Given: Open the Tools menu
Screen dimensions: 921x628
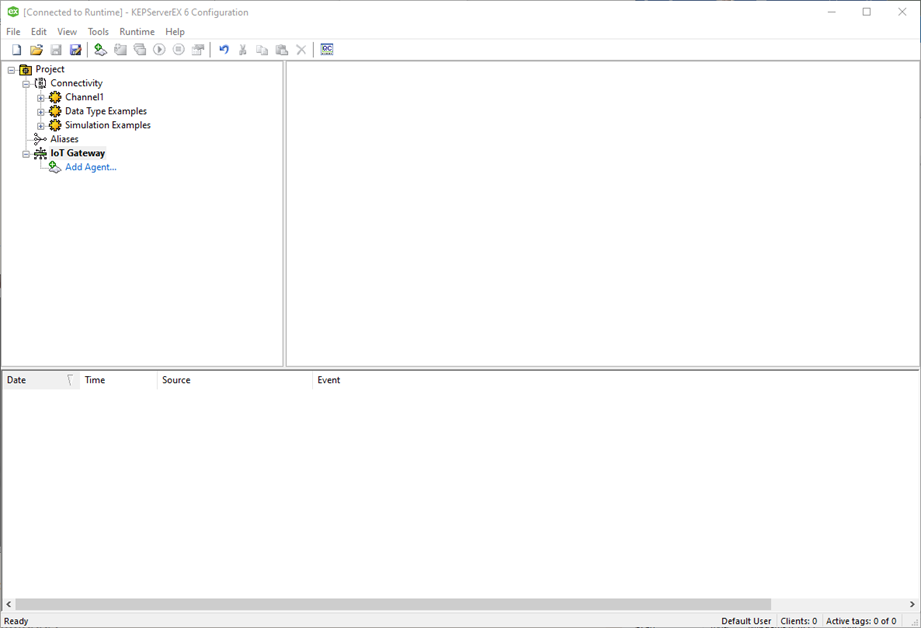Looking at the screenshot, I should click(98, 32).
